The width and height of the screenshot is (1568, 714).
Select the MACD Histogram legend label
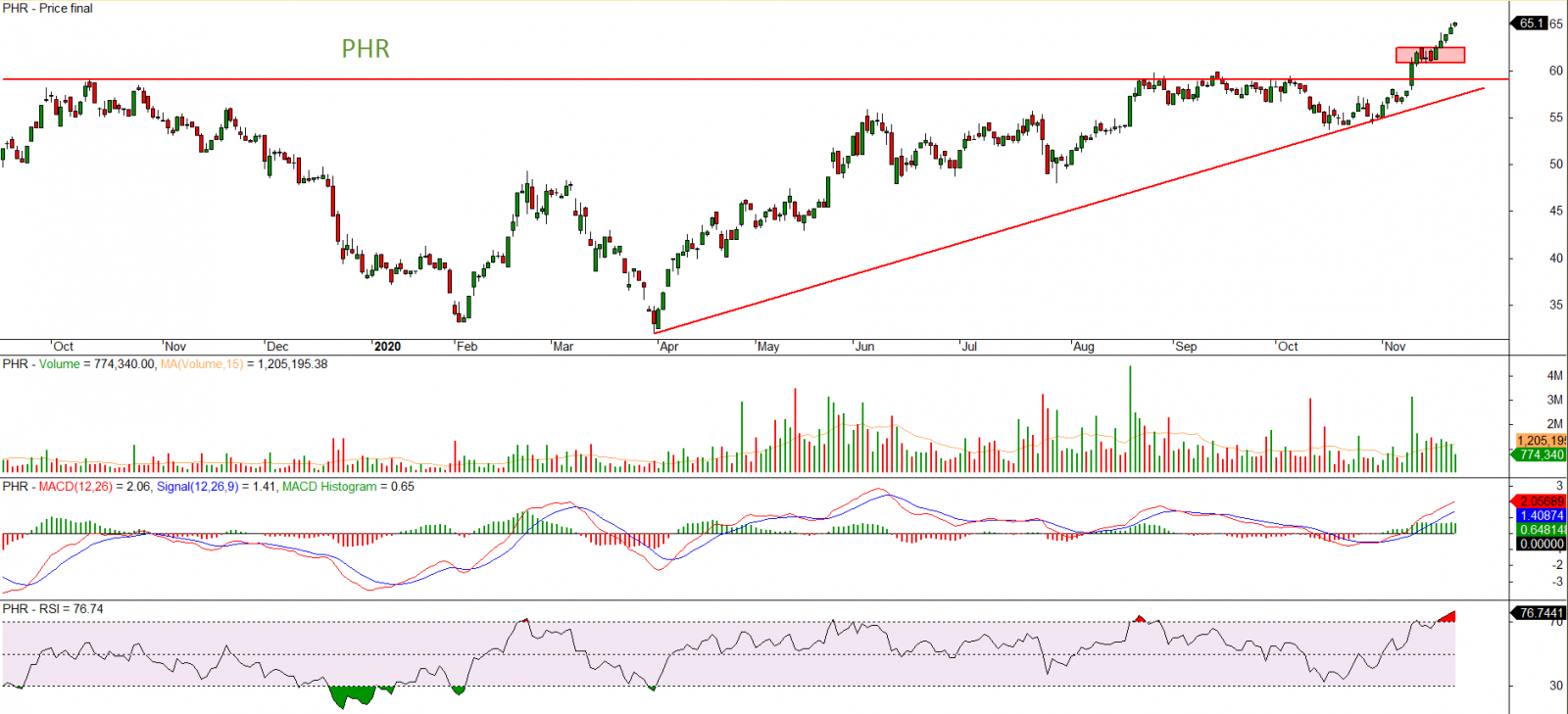[x=328, y=487]
